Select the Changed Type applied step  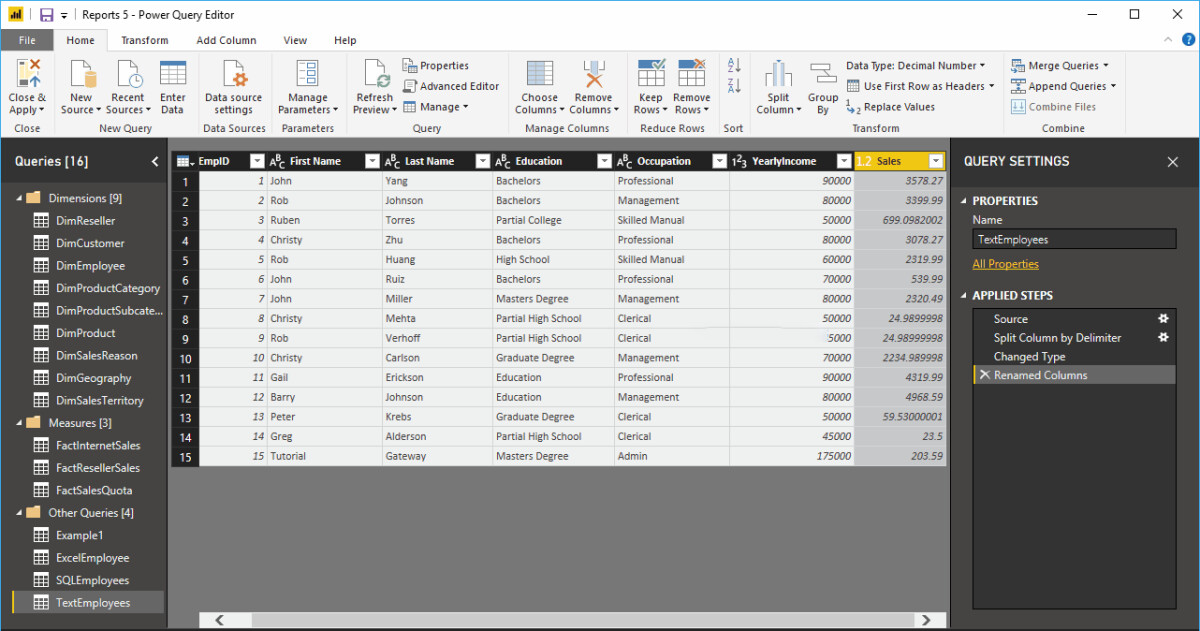1074,357
